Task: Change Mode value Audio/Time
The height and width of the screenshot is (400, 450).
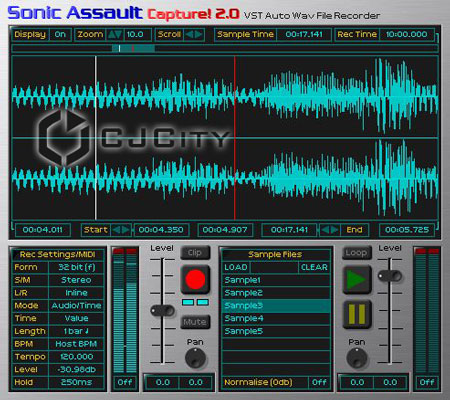Action: click(x=77, y=306)
